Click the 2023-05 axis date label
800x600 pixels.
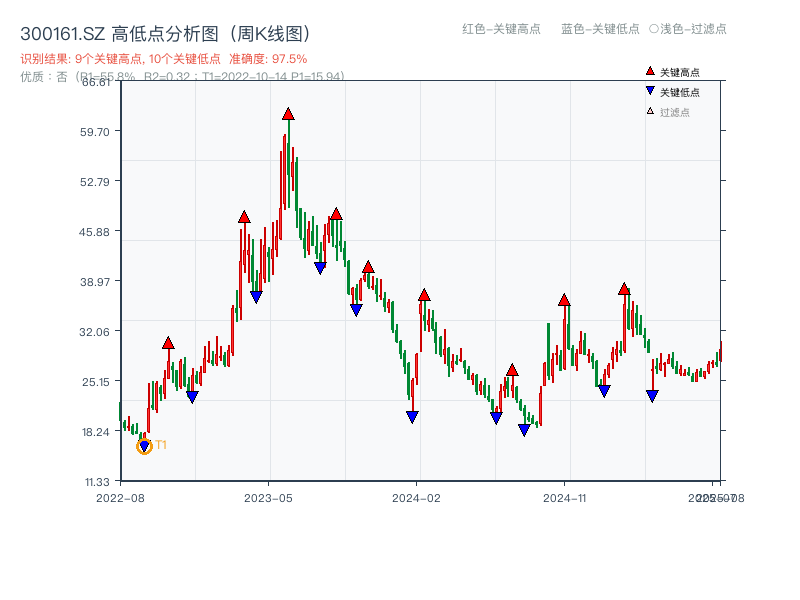point(268,496)
